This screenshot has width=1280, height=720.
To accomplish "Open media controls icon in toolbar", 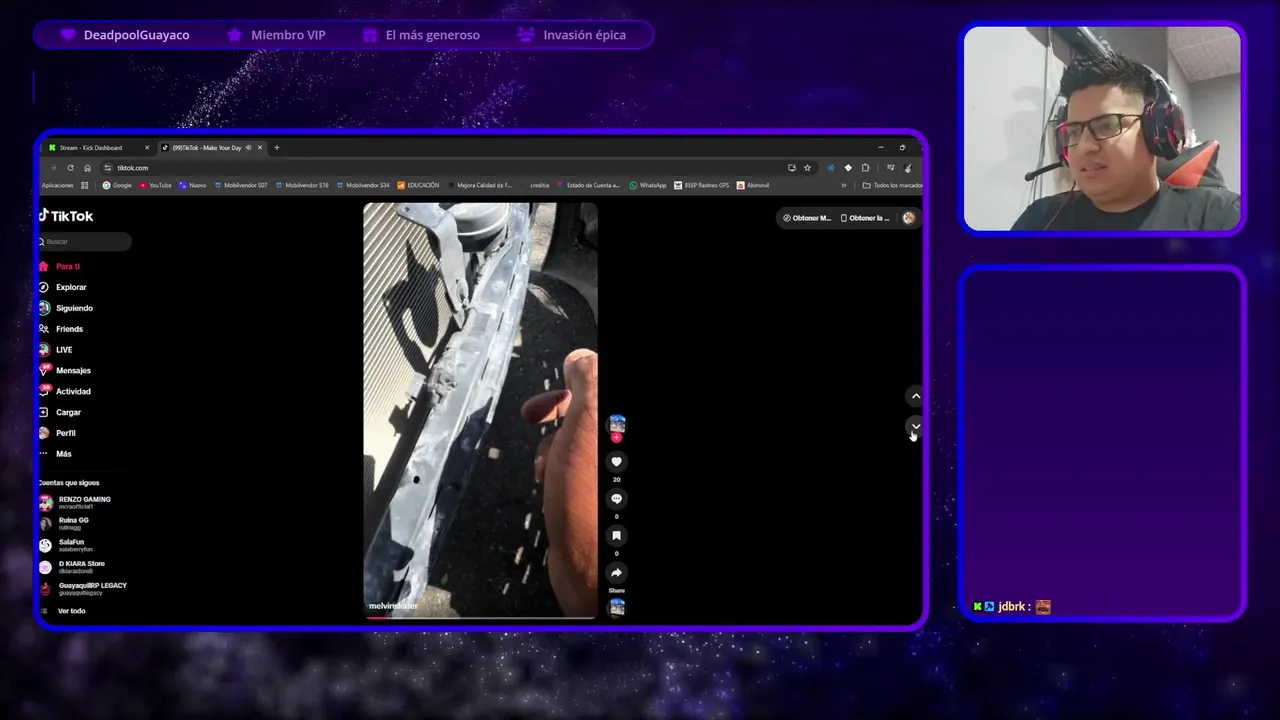I will point(890,168).
